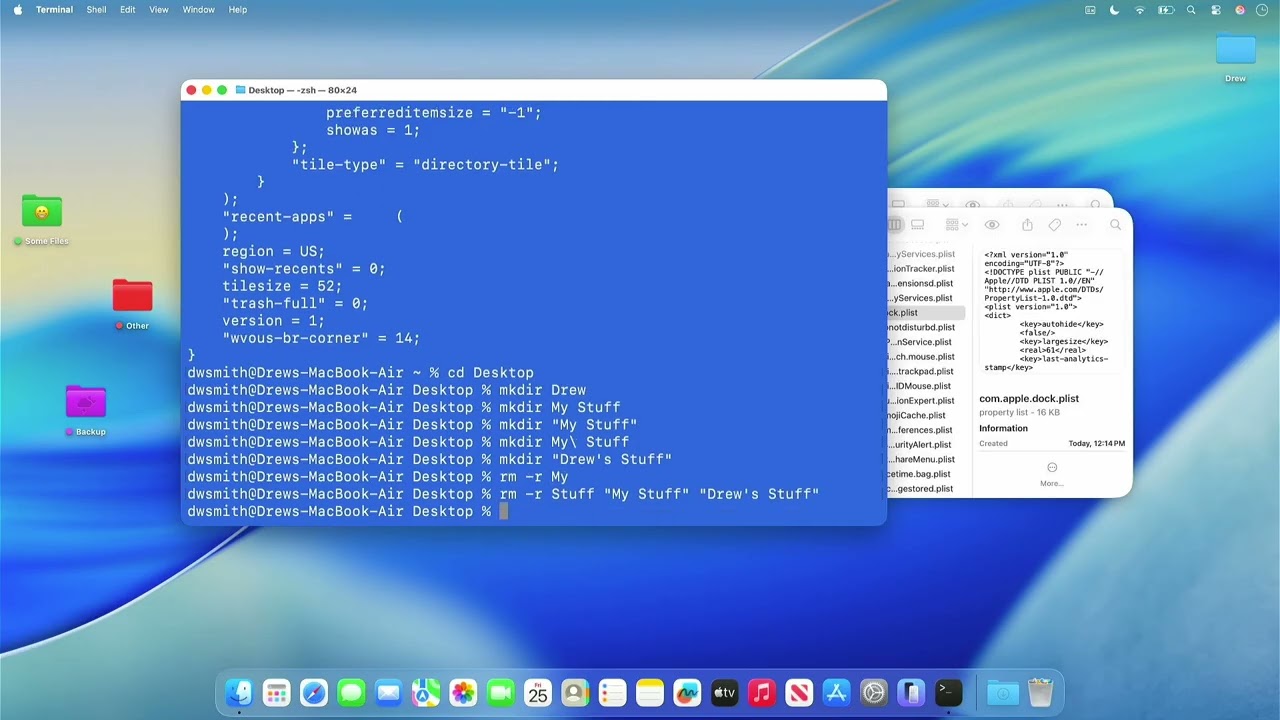1280x720 pixels.
Task: Click clock icon in menu bar
Action: (x=1264, y=10)
